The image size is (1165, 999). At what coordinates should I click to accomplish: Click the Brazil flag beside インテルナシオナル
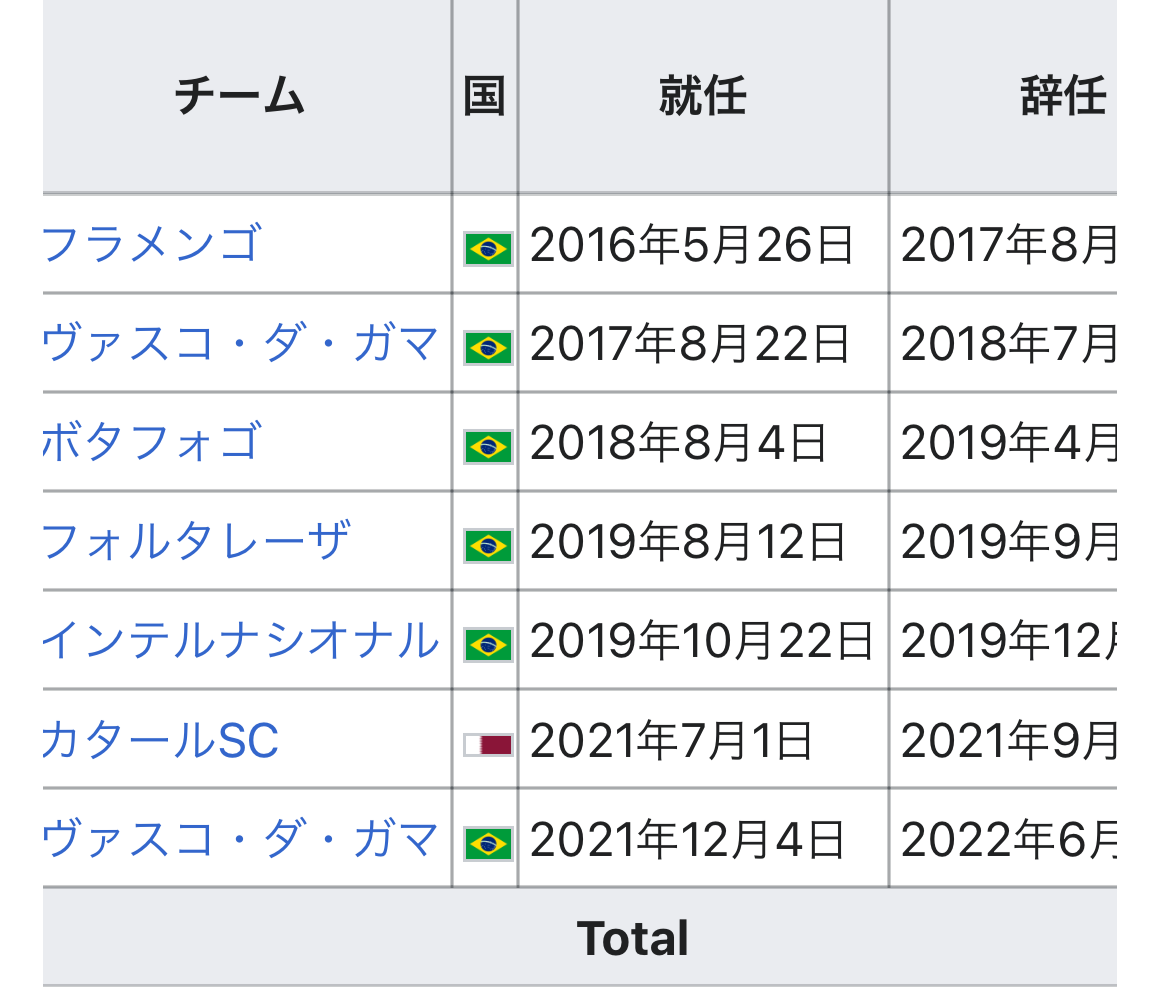coord(488,644)
